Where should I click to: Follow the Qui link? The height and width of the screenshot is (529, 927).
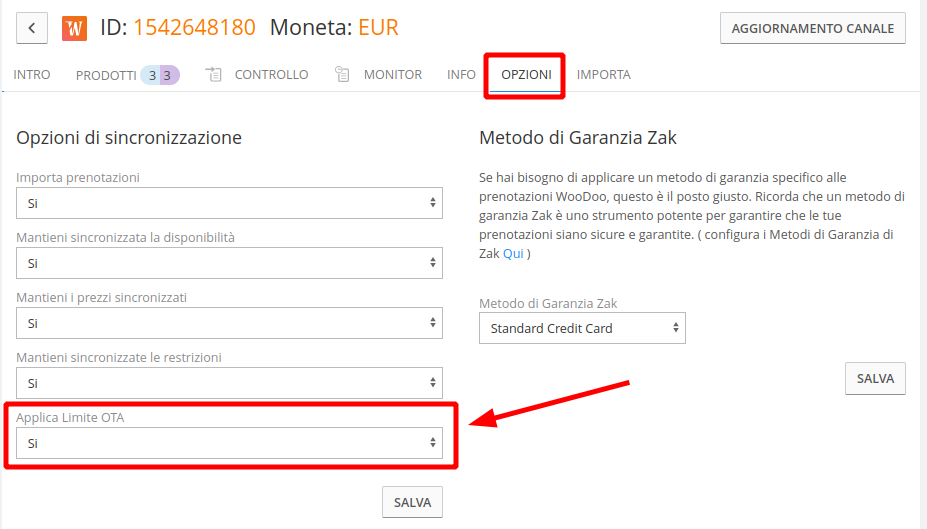point(513,254)
